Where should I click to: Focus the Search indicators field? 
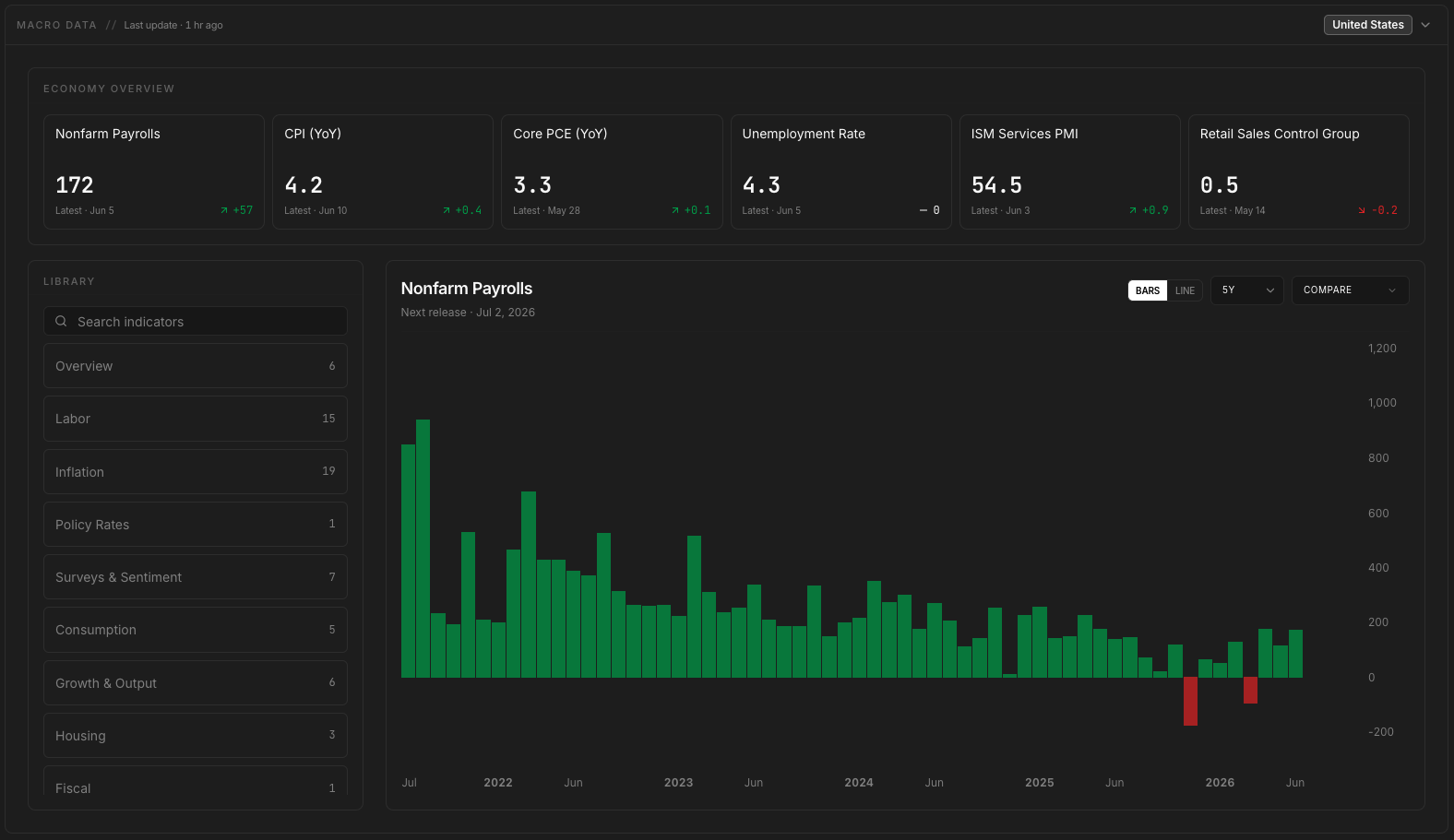click(196, 321)
